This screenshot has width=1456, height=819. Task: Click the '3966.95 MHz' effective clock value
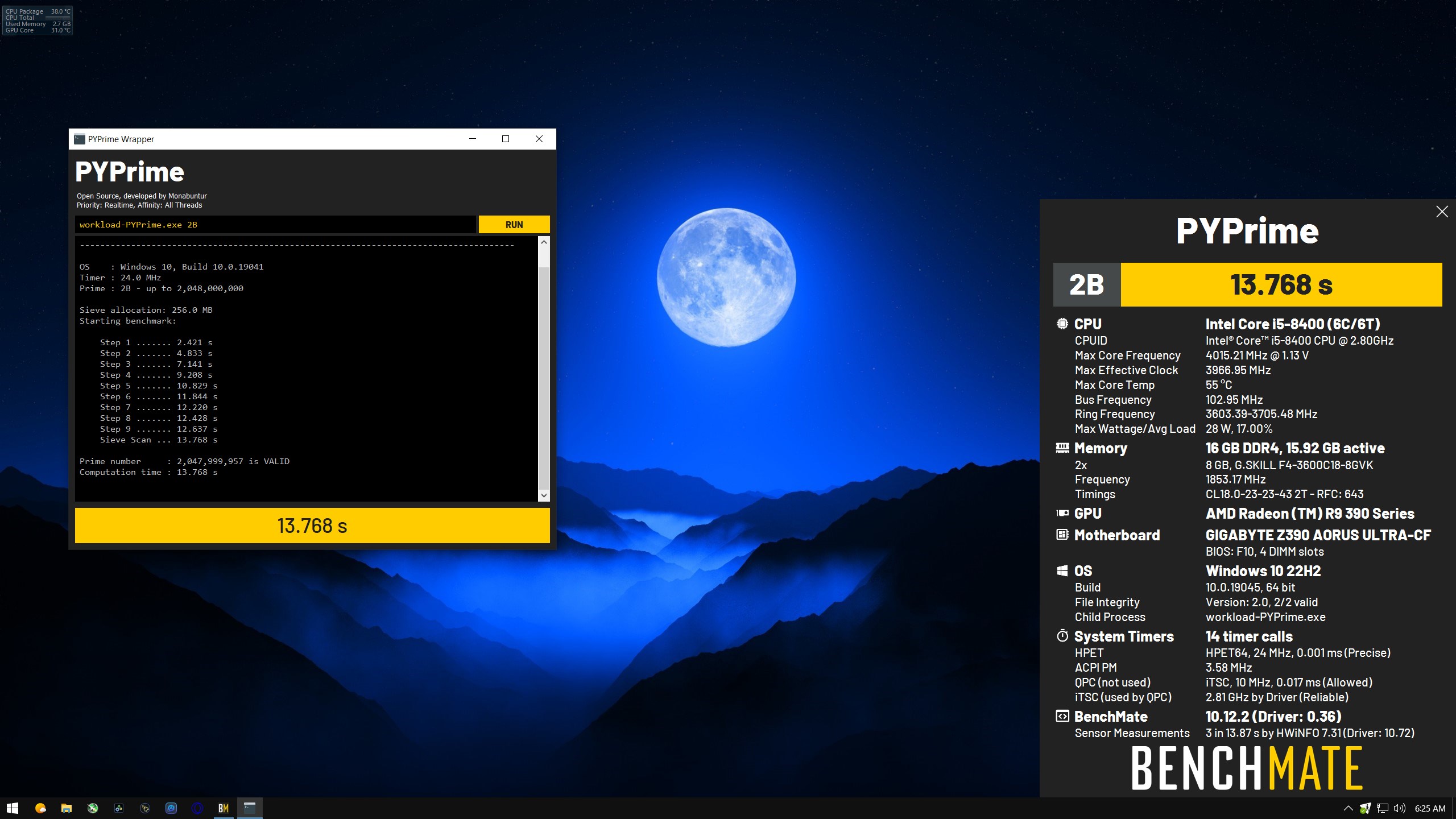[1238, 370]
